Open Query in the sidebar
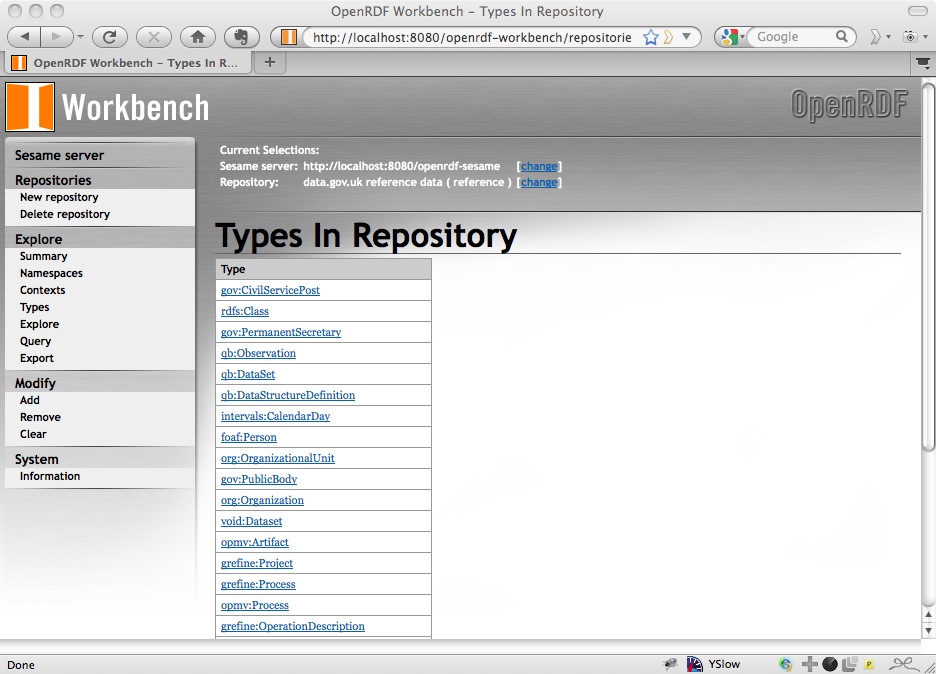 pyautogui.click(x=35, y=341)
